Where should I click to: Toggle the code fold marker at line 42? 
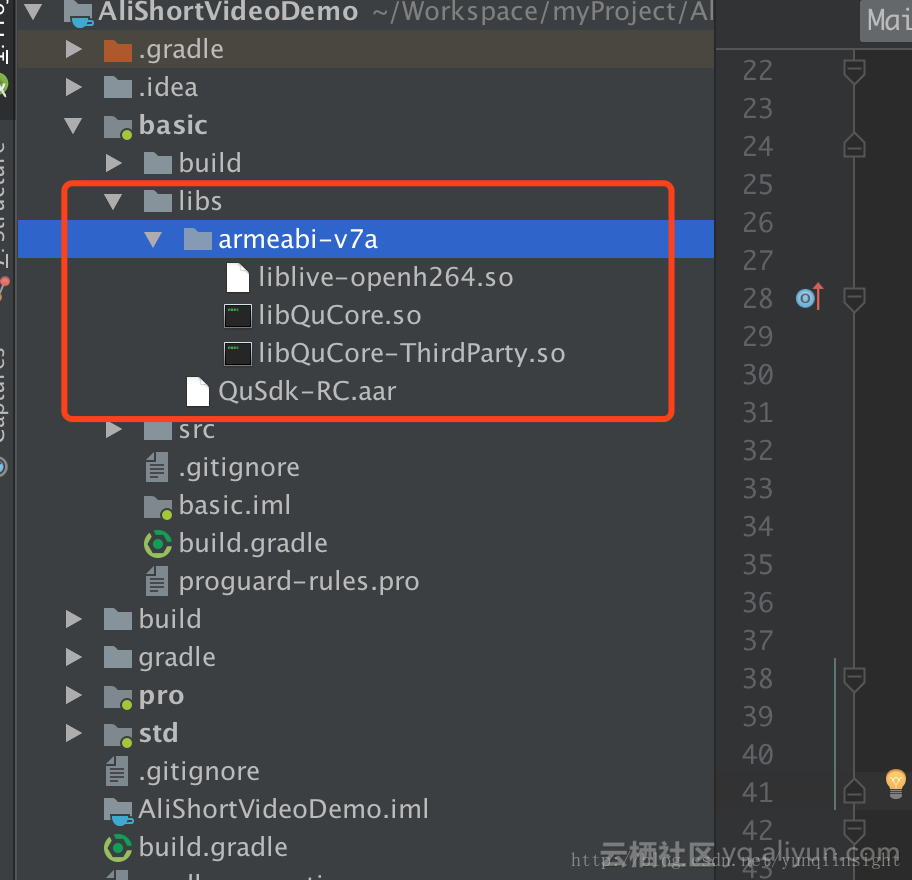coord(854,831)
